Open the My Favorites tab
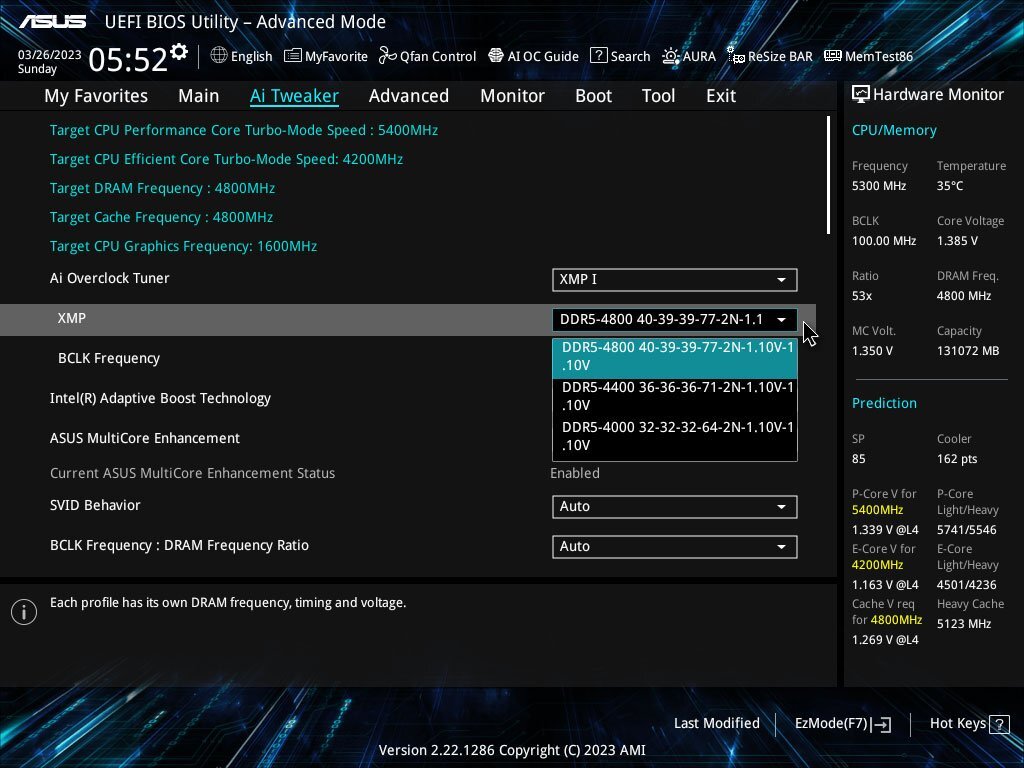 click(96, 96)
